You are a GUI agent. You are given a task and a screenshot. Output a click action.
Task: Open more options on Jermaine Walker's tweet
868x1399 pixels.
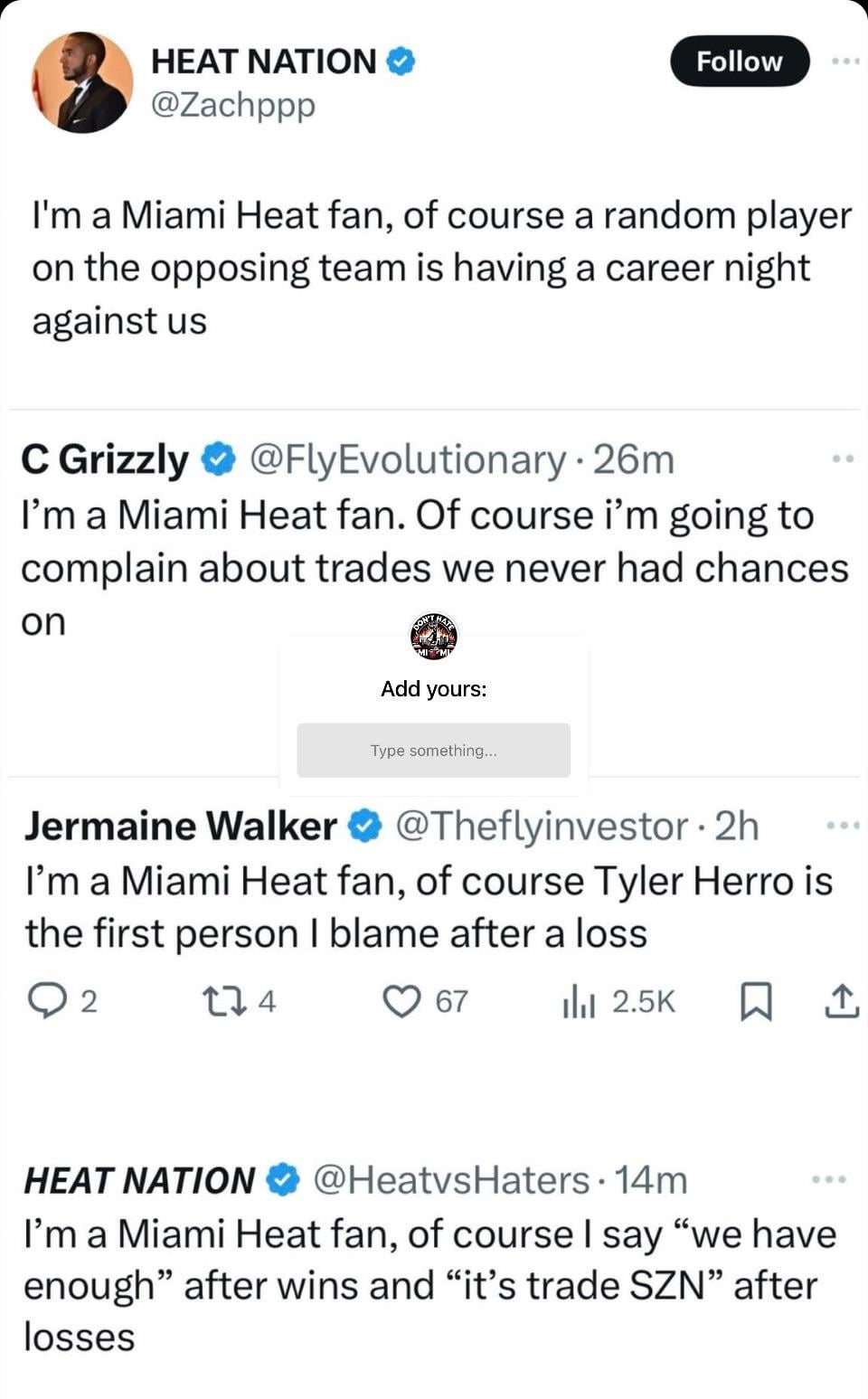click(842, 825)
